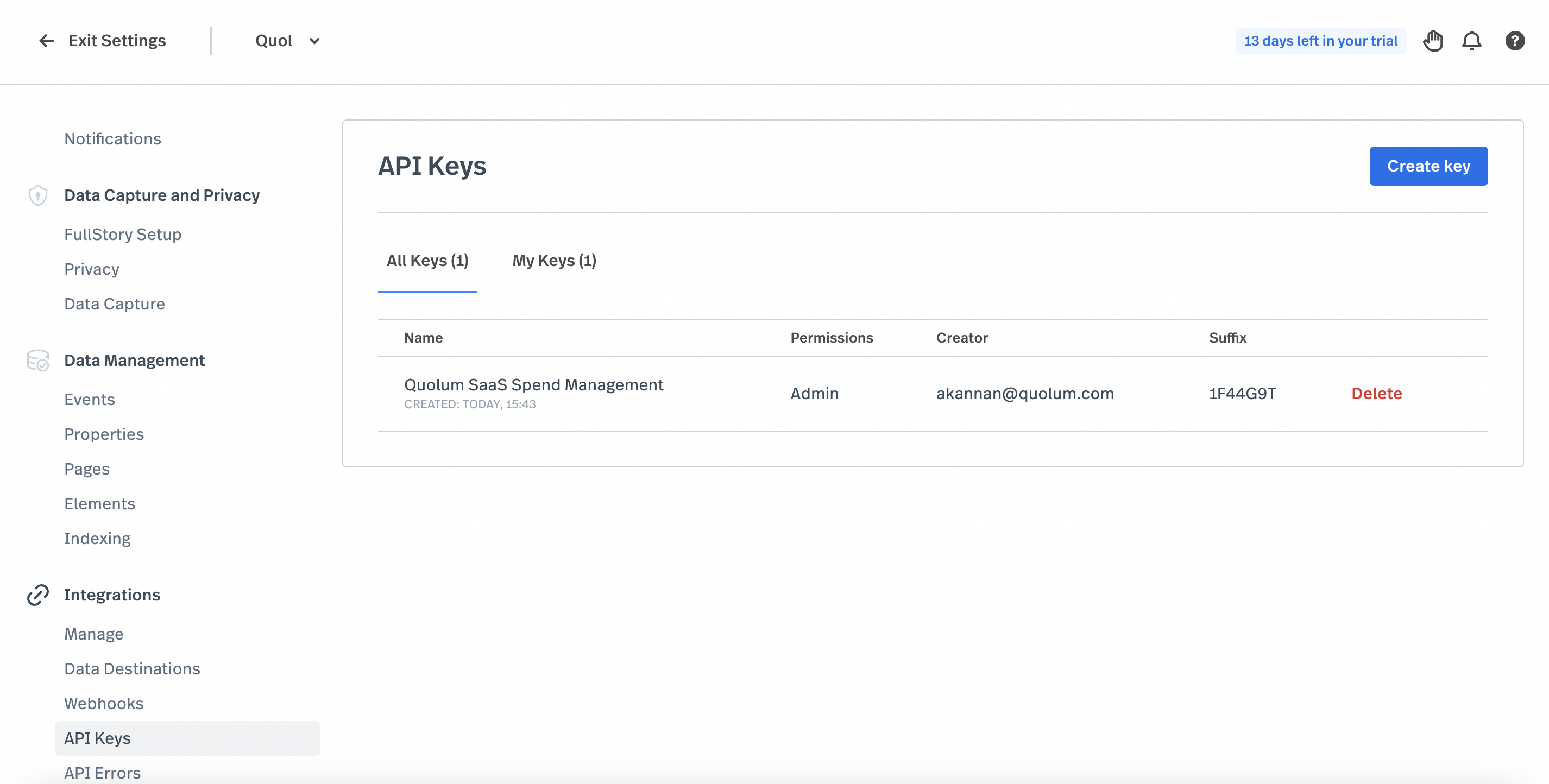This screenshot has width=1549, height=784.
Task: Click the dropdown chevron beside Quol
Action: [314, 41]
